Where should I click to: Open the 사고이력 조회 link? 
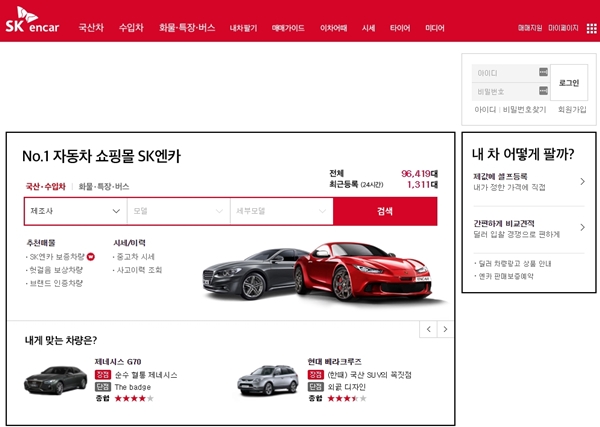pos(139,270)
